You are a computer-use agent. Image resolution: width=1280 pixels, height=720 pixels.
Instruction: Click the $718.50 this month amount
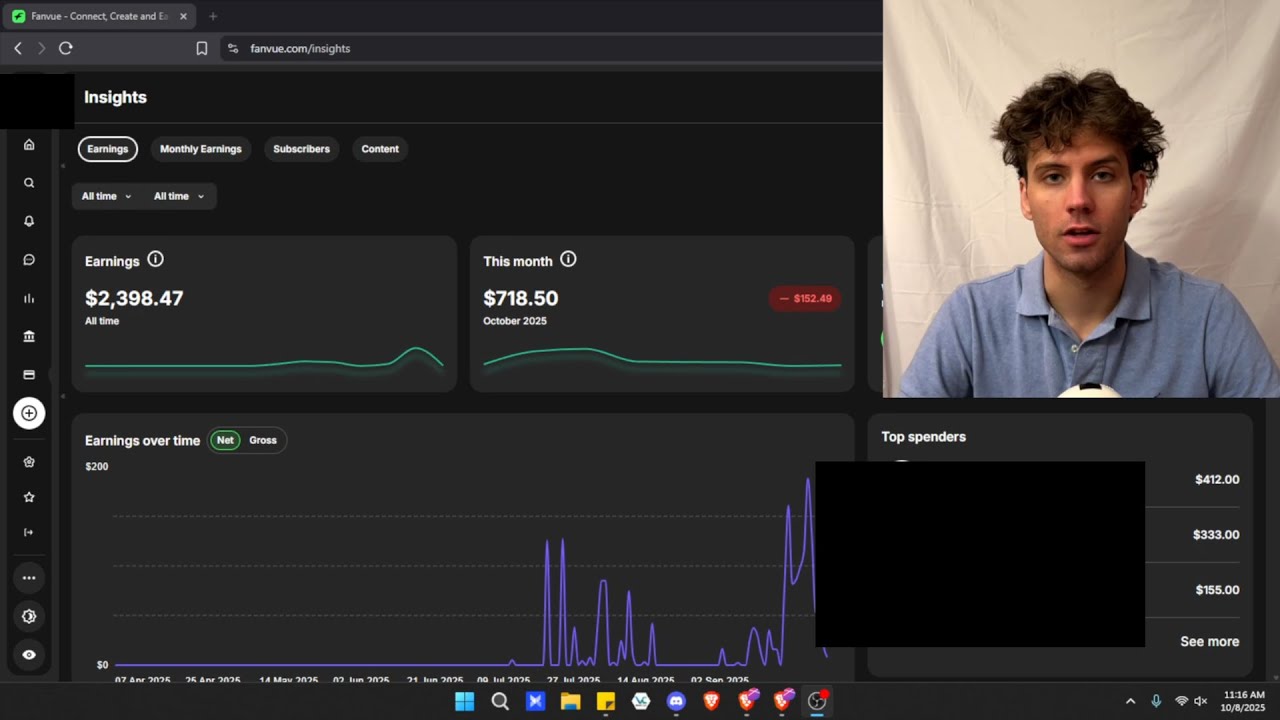(x=521, y=298)
